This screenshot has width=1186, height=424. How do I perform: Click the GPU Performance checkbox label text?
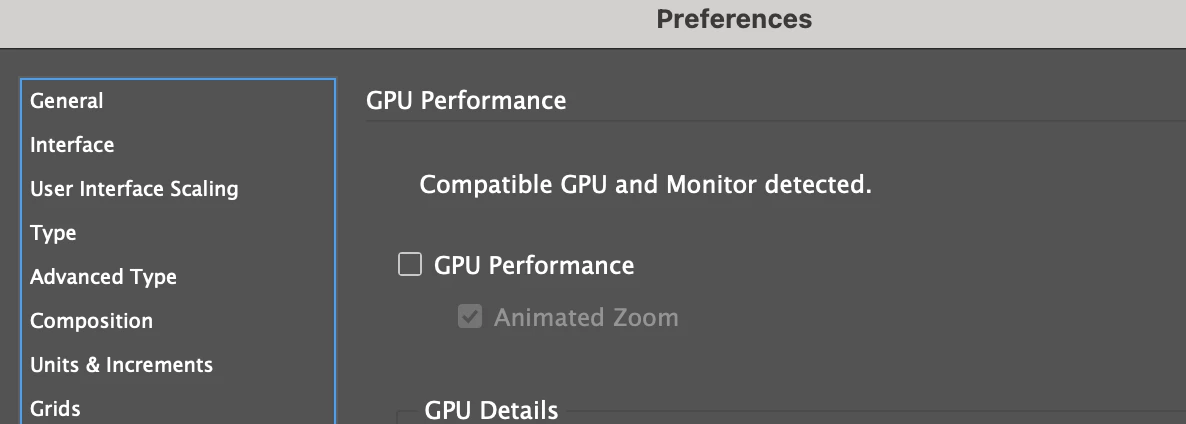click(x=534, y=265)
